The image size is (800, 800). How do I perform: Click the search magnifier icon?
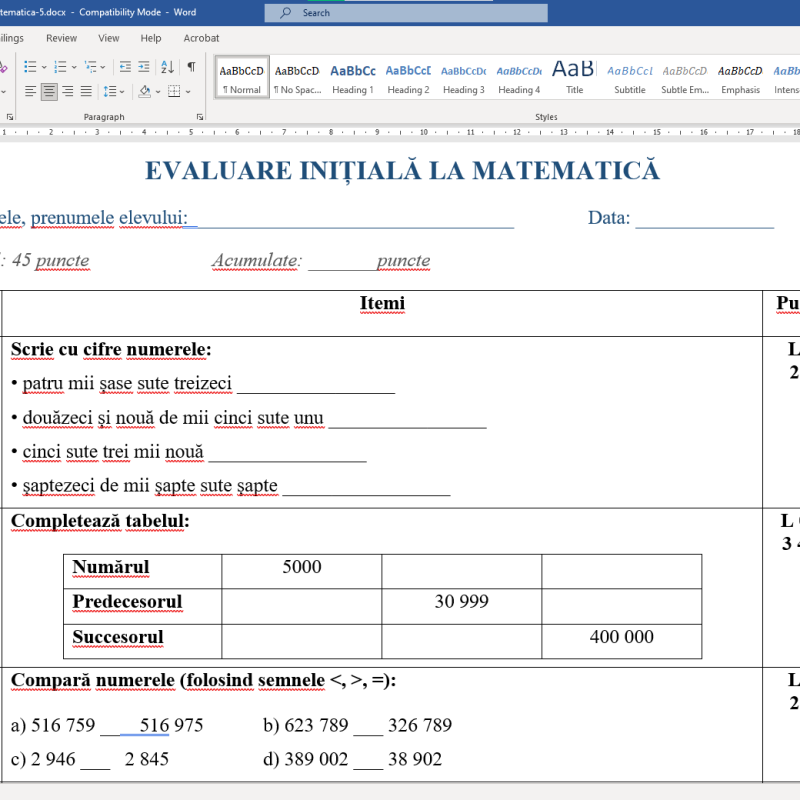(x=285, y=13)
